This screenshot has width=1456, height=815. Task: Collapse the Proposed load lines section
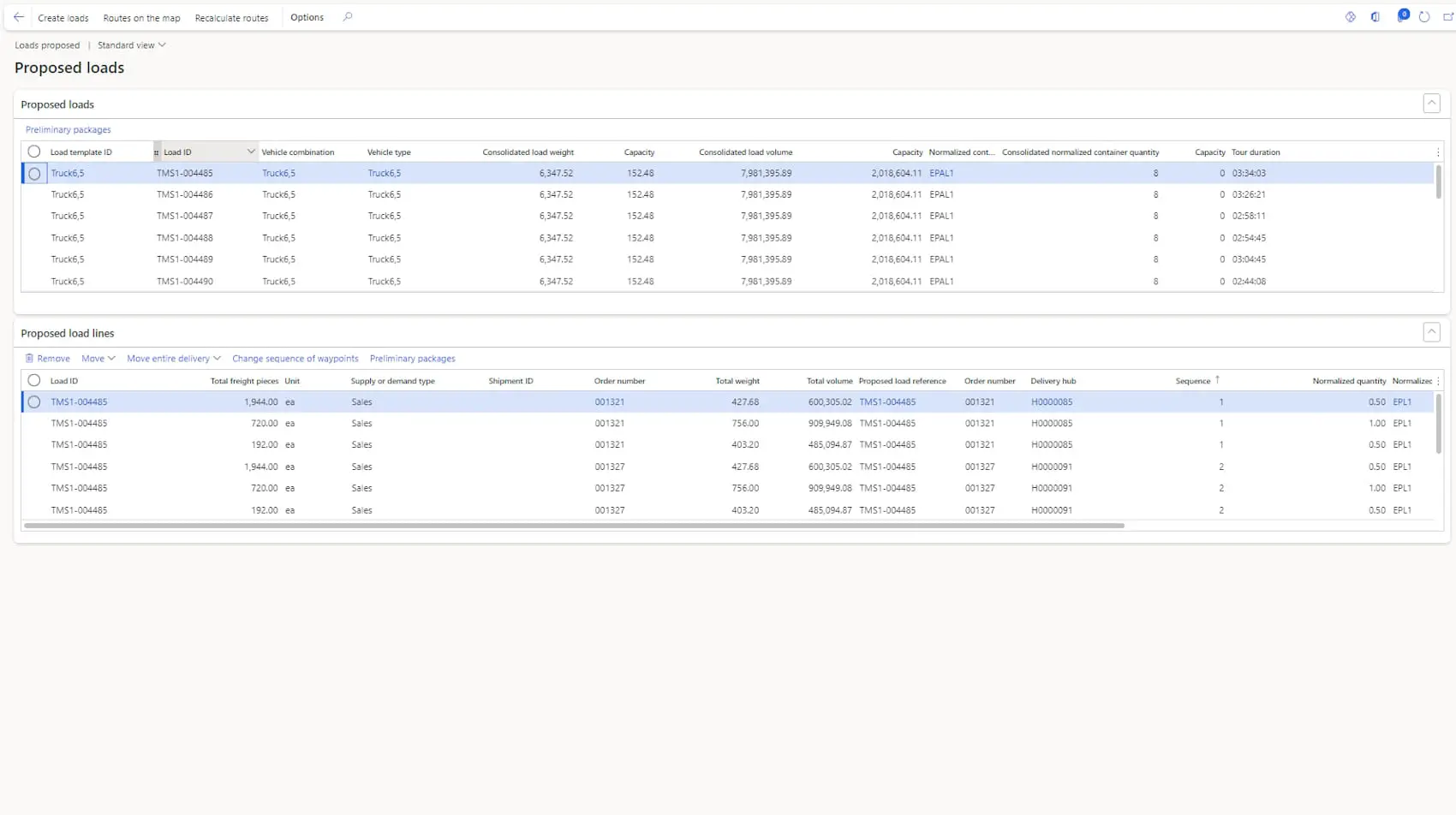1431,332
